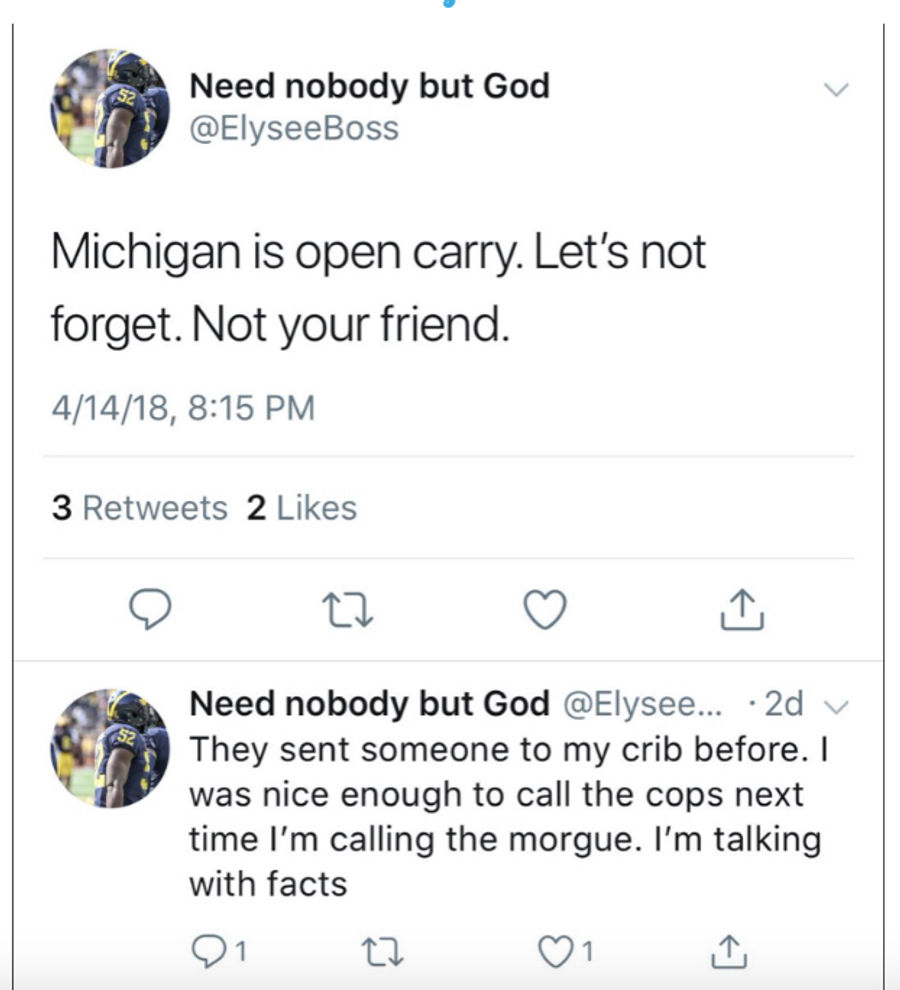Screen dimensions: 900x990
Task: Like the main tweet with heart
Action: (x=545, y=609)
